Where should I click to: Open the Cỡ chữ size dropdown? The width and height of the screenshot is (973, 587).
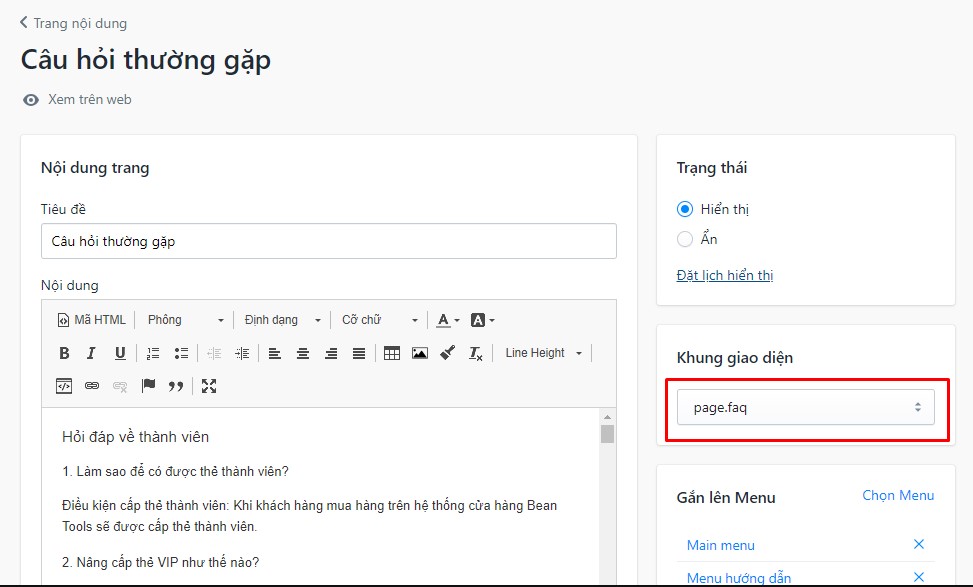coord(380,320)
